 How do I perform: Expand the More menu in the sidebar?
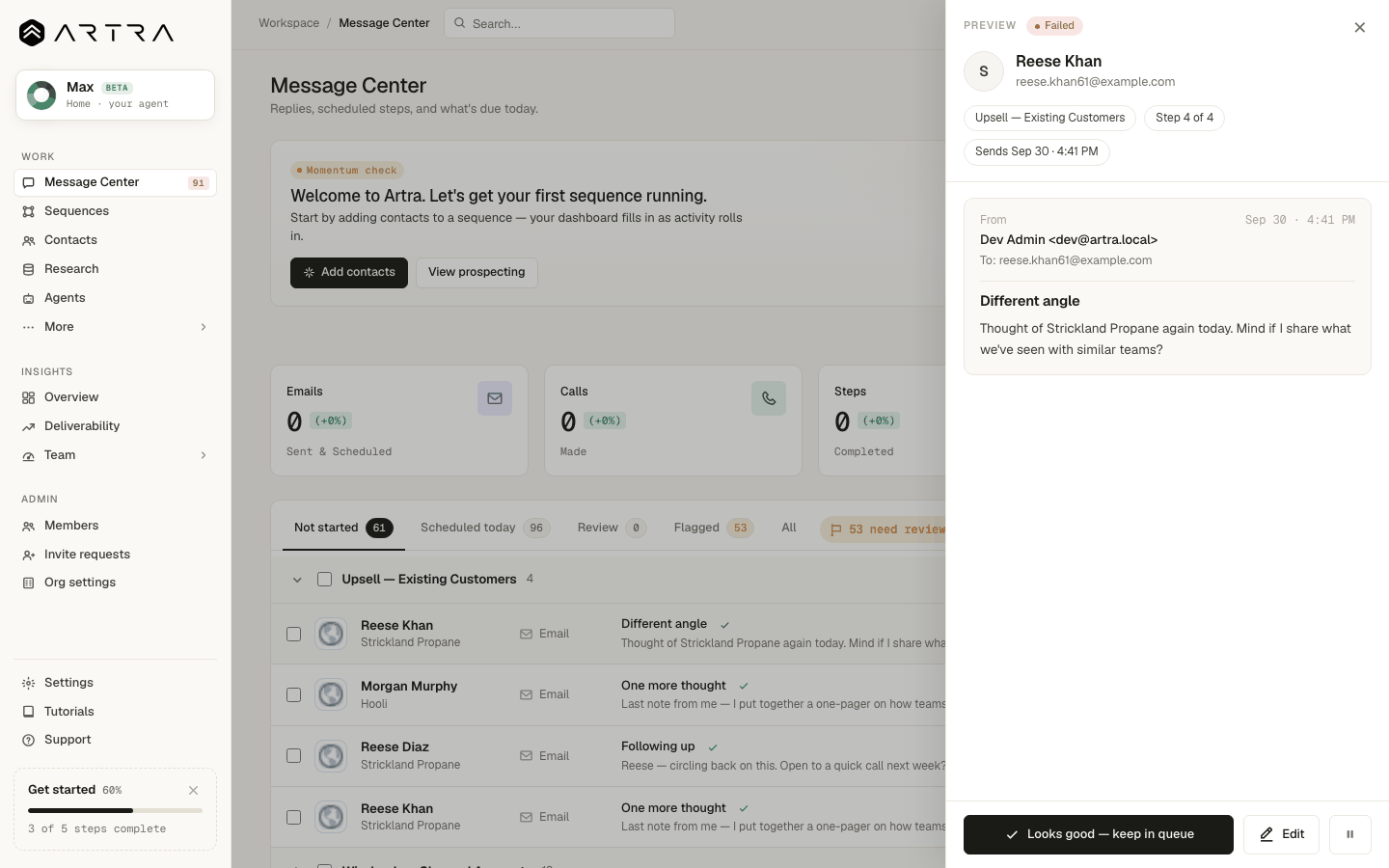115,327
